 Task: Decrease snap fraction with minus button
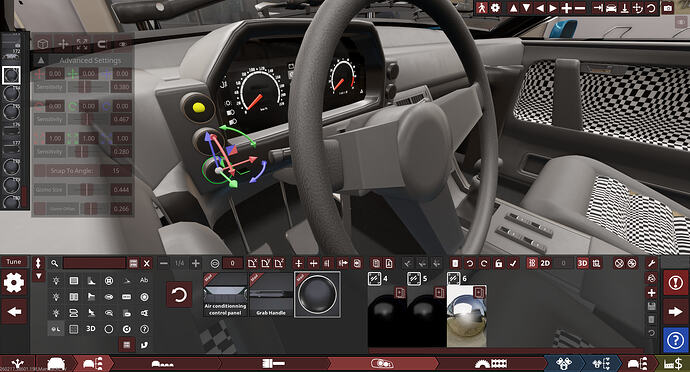click(164, 263)
